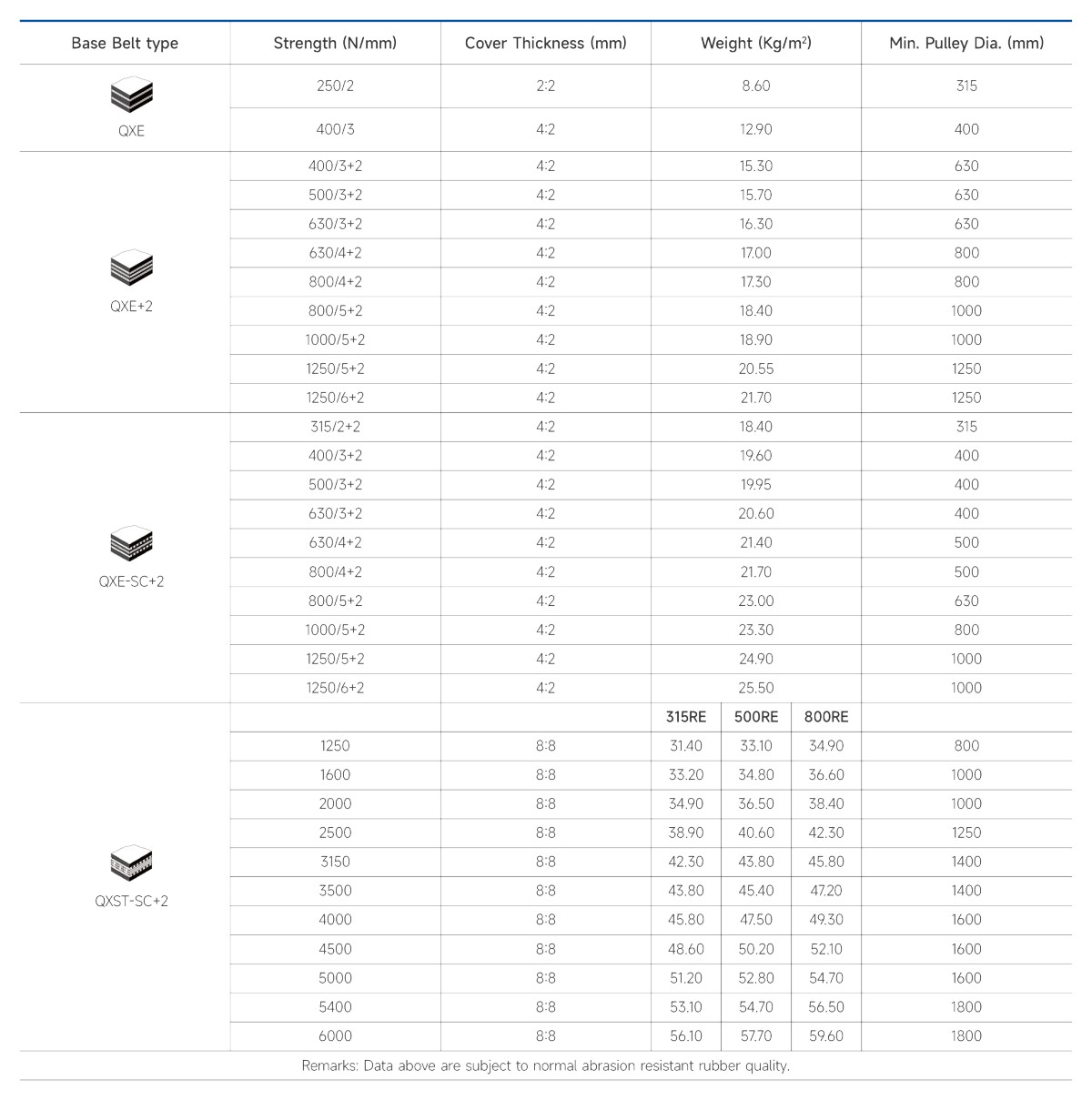
Task: Click the Remarks note below the table
Action: point(545,1065)
